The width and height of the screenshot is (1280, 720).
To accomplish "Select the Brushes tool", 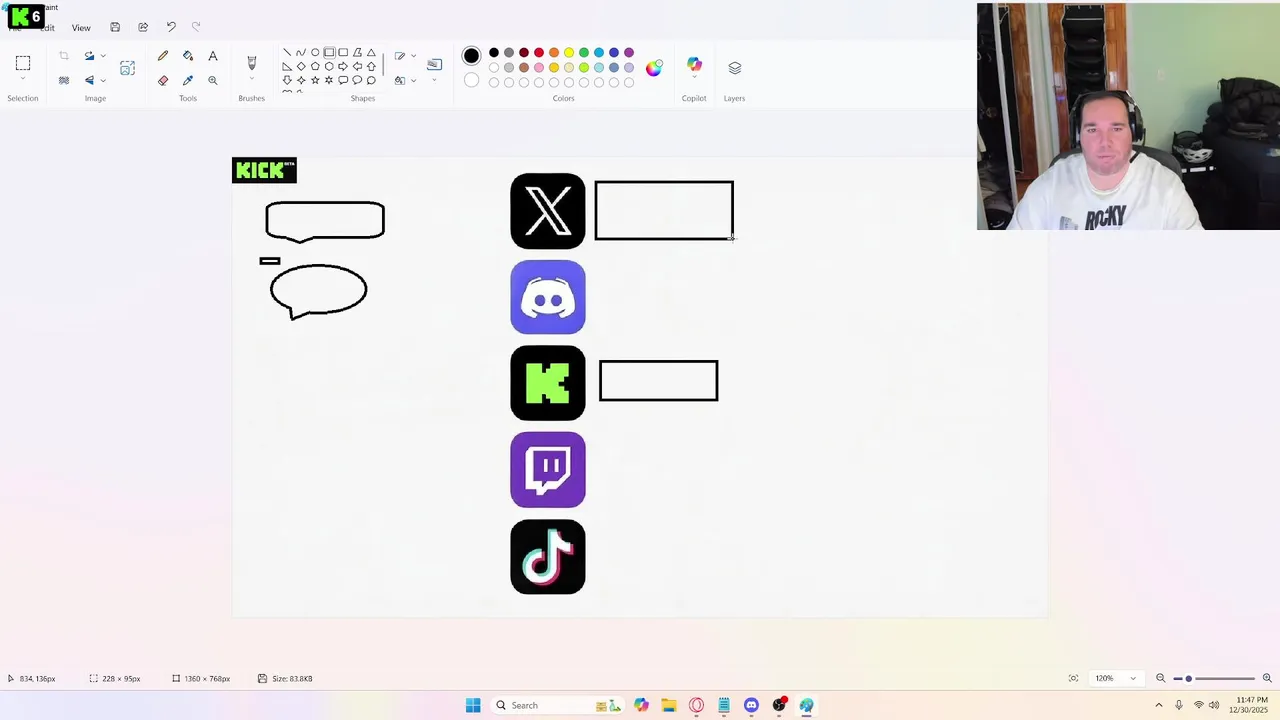I will 252,62.
